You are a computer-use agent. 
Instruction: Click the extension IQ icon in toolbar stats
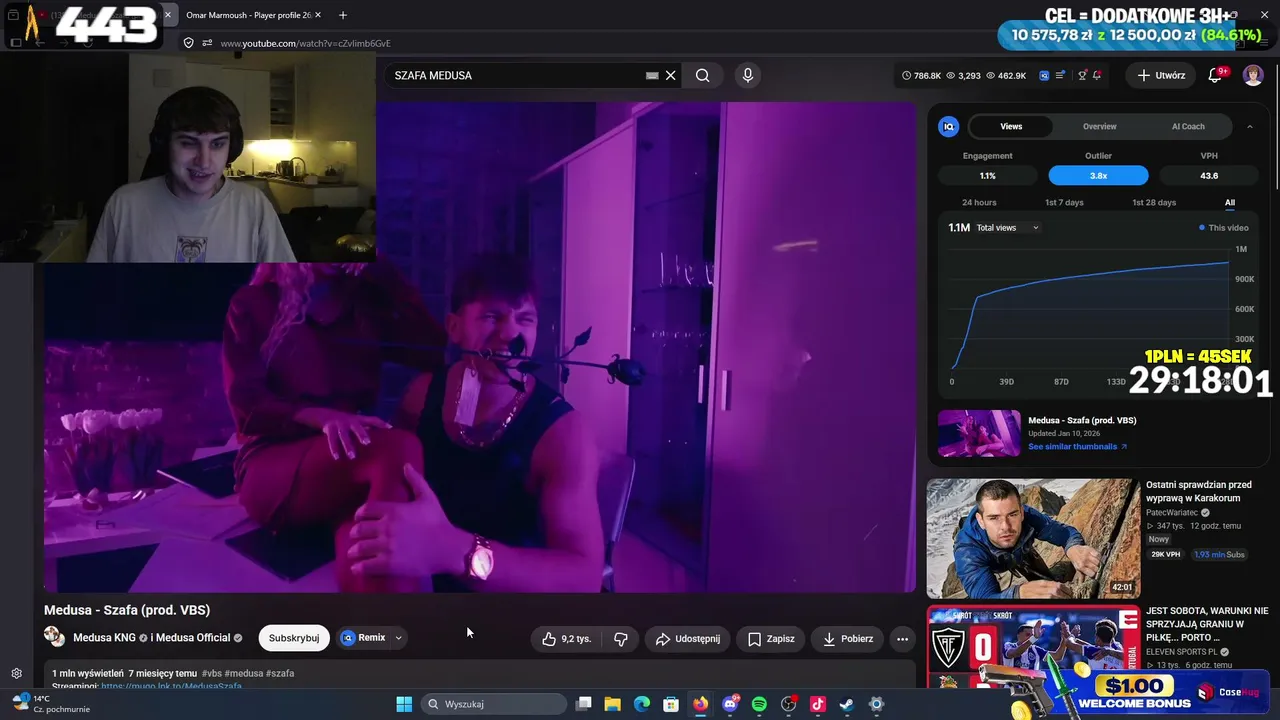coord(1044,75)
